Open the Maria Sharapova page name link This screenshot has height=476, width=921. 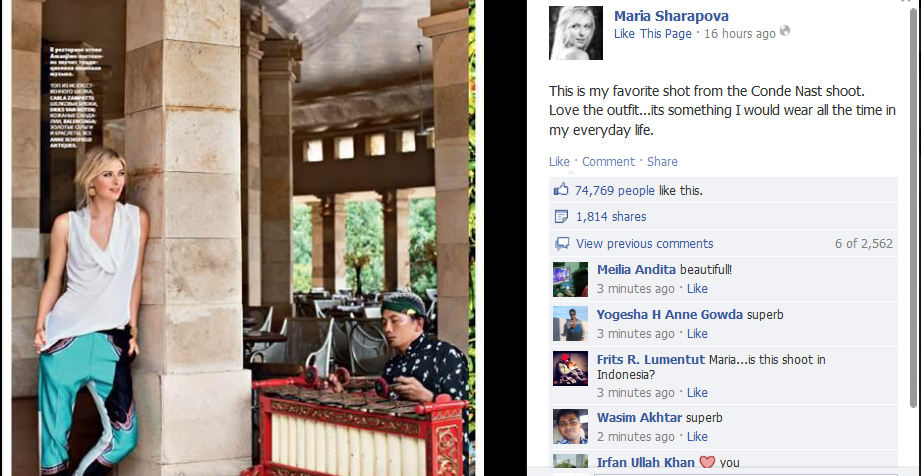click(x=671, y=16)
